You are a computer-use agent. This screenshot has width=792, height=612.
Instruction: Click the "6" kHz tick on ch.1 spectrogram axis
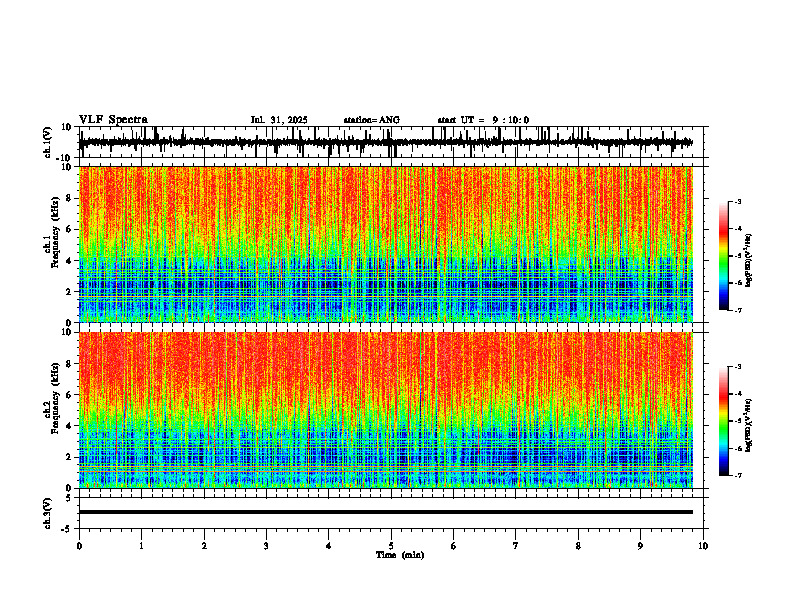pos(70,230)
